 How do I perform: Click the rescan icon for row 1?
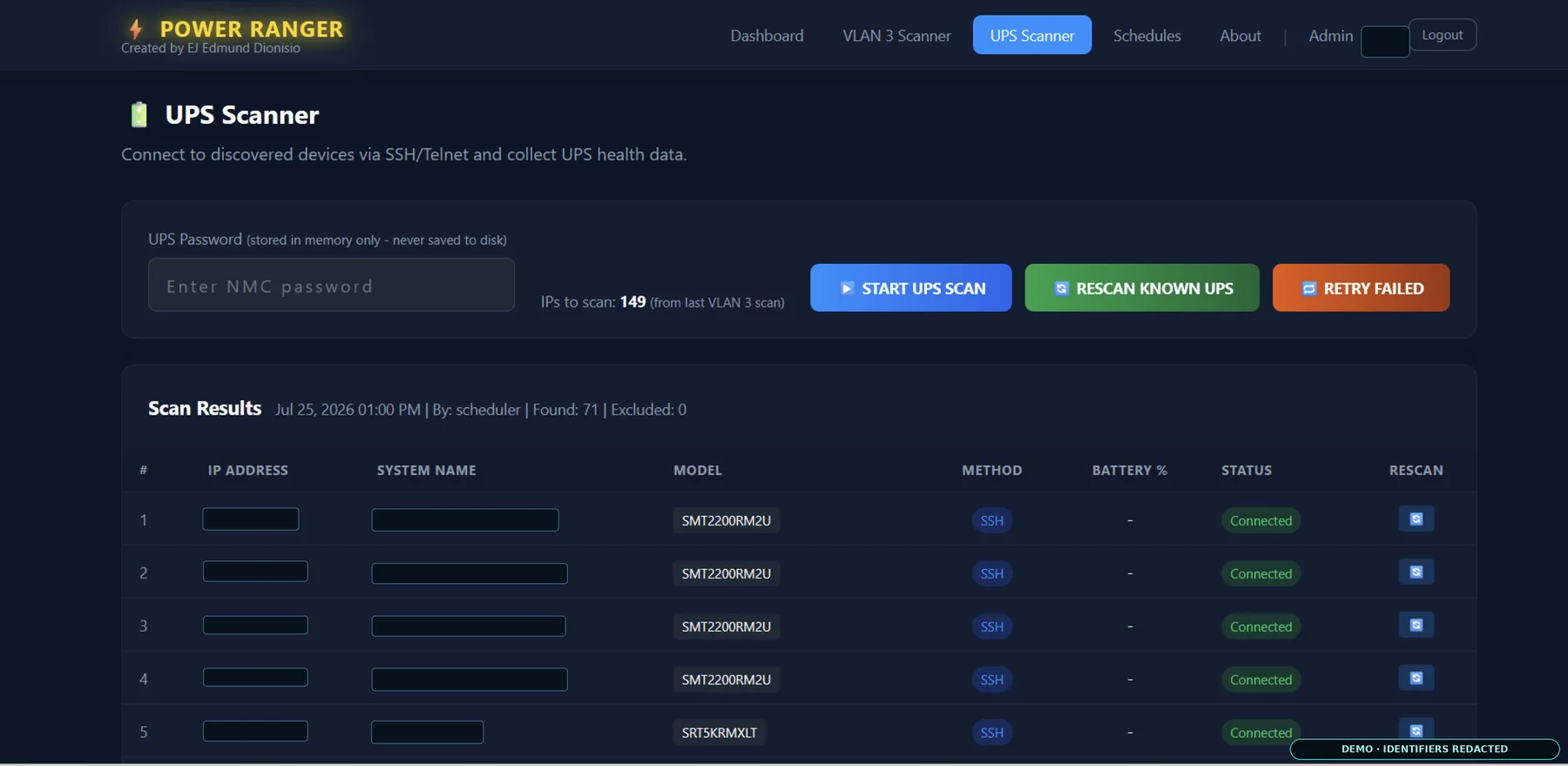[x=1416, y=519]
